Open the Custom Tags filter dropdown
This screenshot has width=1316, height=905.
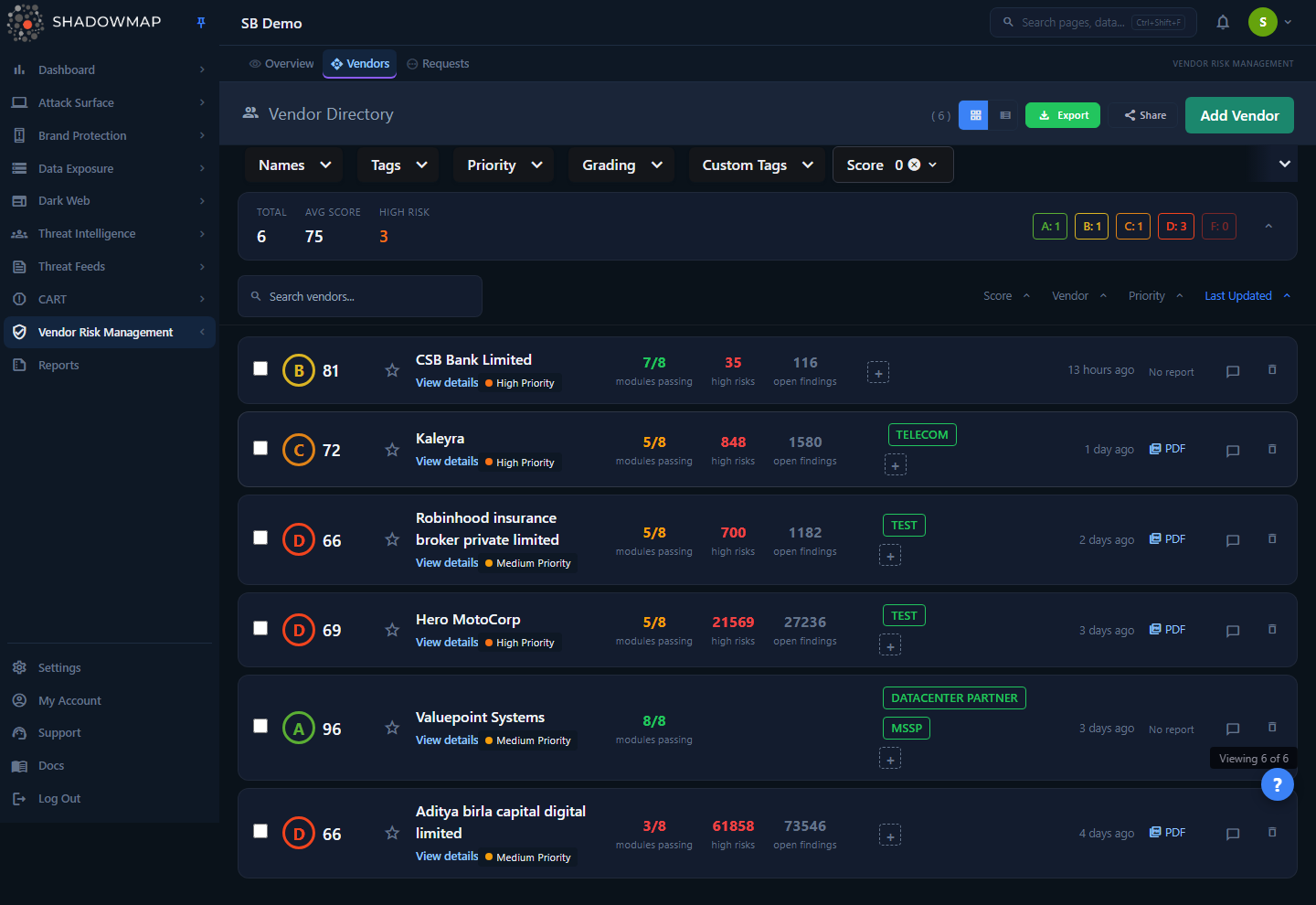(x=757, y=165)
